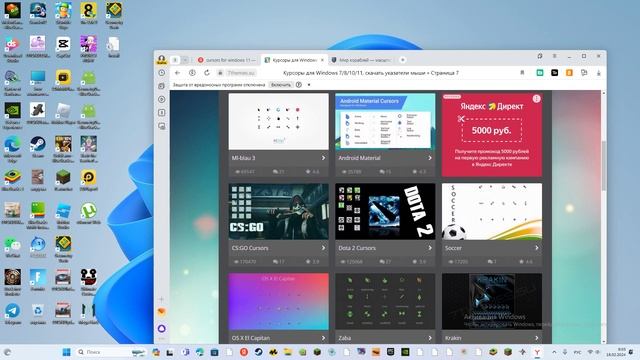Open the uTorrent desktop shortcut

(88, 214)
